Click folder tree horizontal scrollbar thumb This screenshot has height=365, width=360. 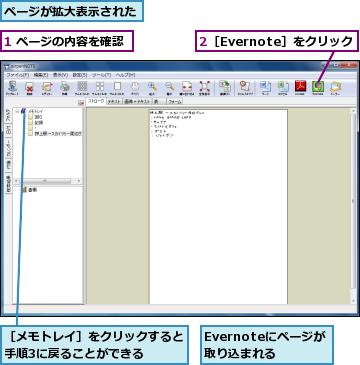[46, 181]
